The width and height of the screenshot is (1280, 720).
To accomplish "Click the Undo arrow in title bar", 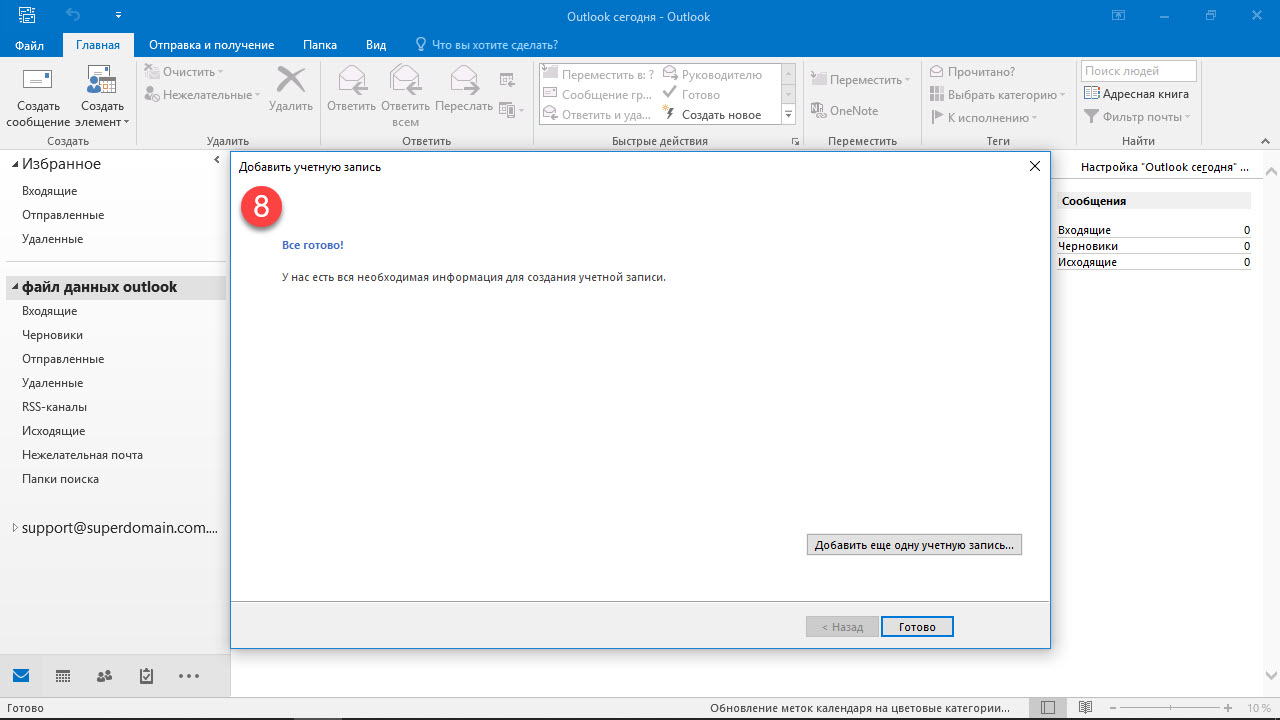I will [x=73, y=16].
